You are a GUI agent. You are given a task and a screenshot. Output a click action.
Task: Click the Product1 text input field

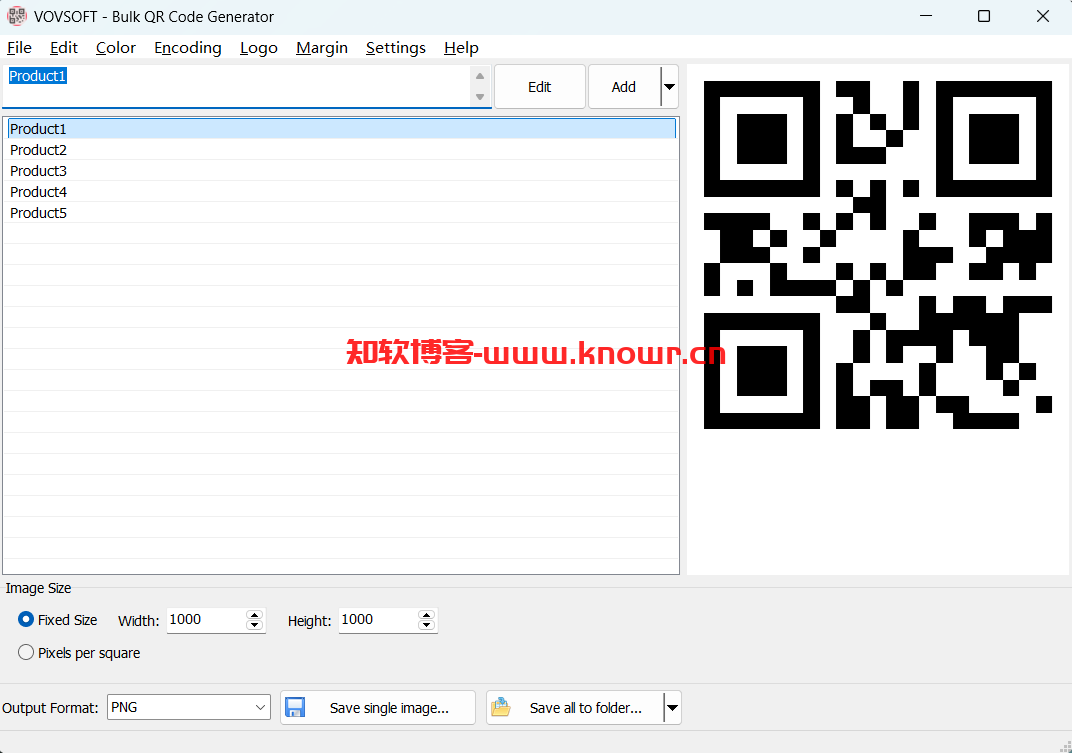click(237, 86)
